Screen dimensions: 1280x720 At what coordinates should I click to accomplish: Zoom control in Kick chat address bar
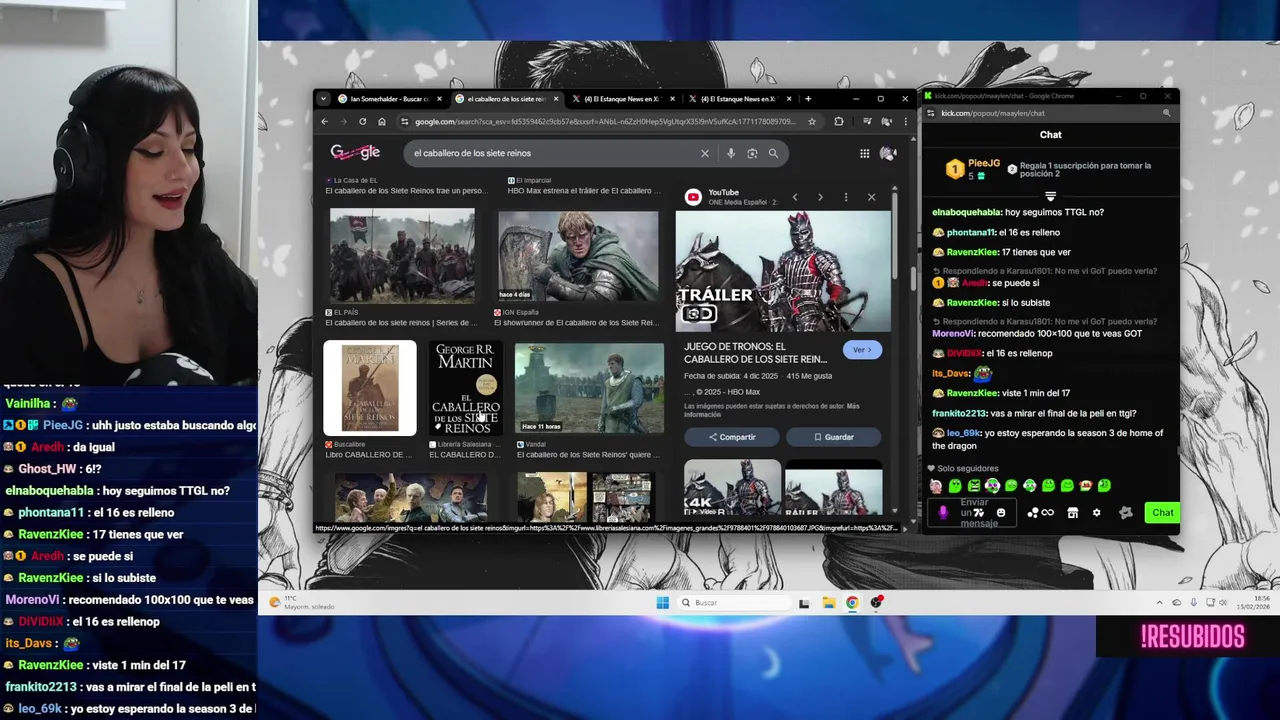1166,113
